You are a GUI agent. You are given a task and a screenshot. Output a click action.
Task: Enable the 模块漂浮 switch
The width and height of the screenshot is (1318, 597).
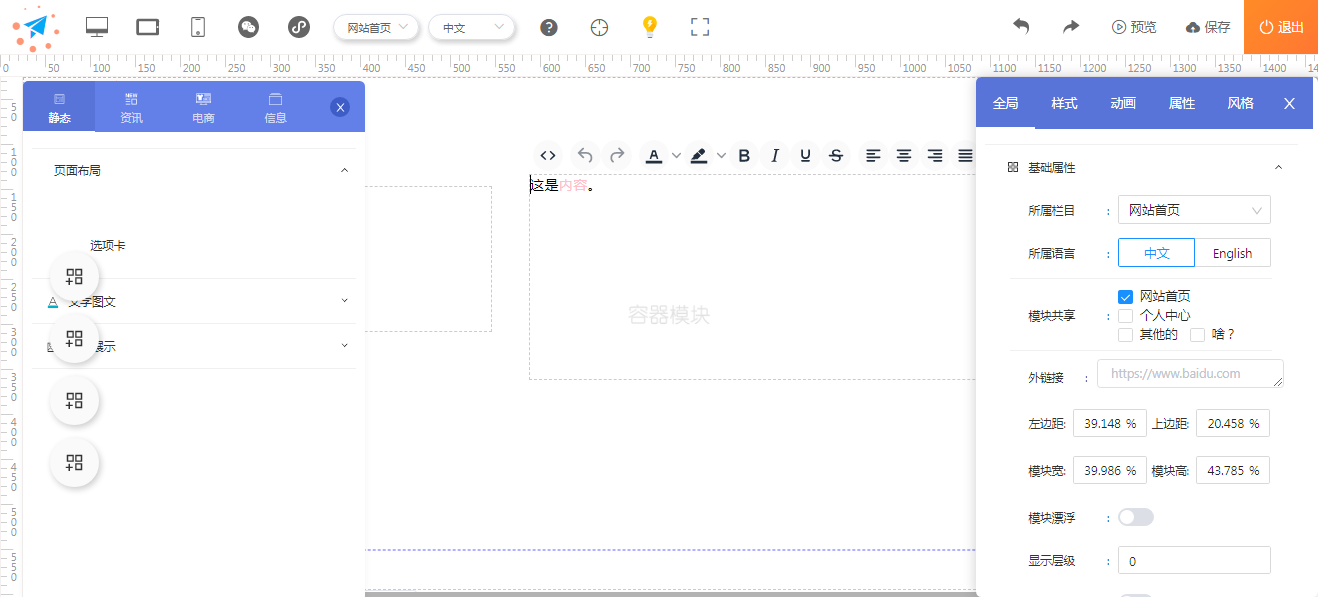(1136, 517)
